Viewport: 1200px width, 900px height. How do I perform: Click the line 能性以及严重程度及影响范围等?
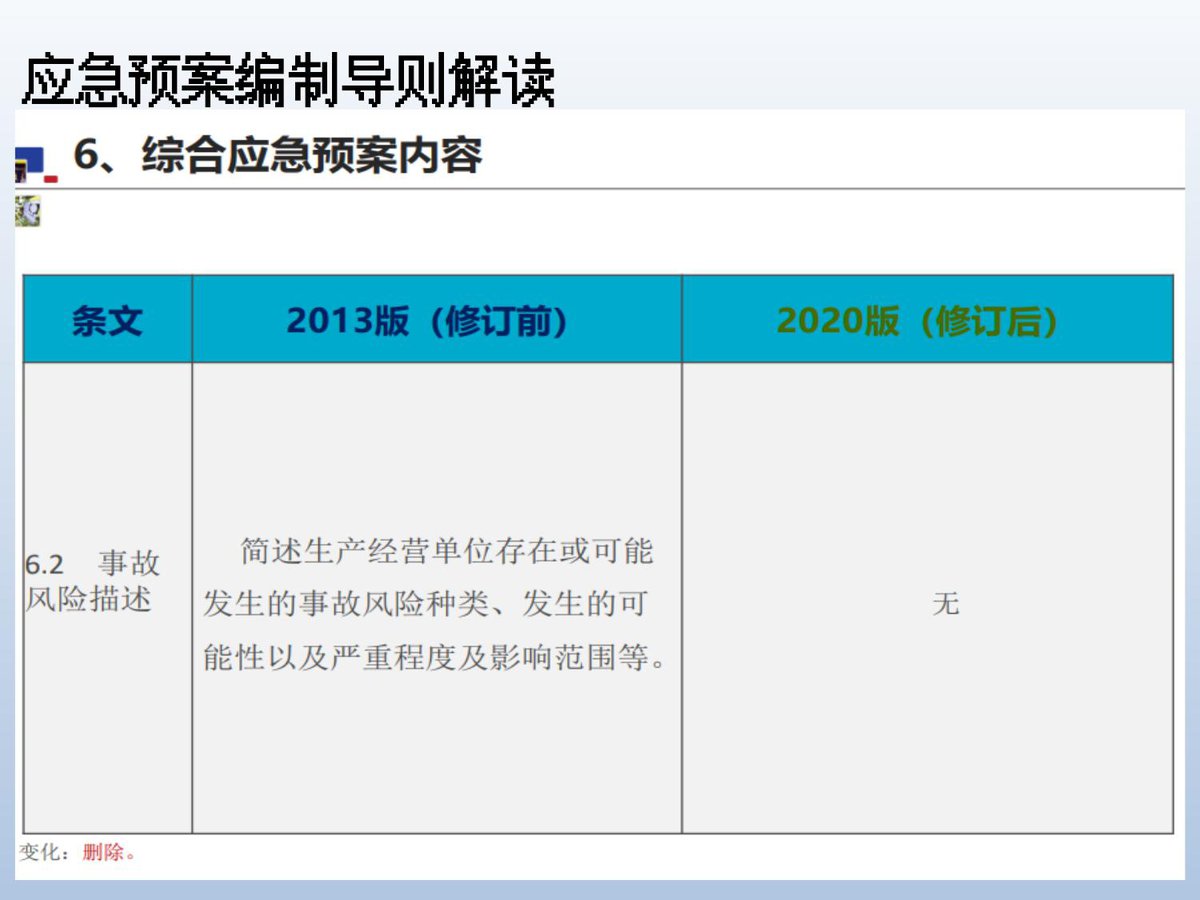(x=435, y=658)
